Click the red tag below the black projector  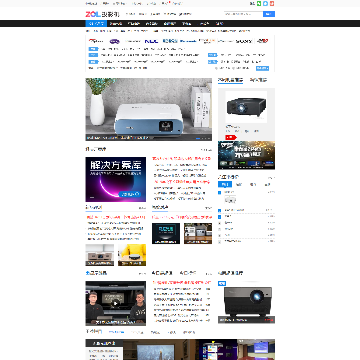pyautogui.click(x=231, y=137)
